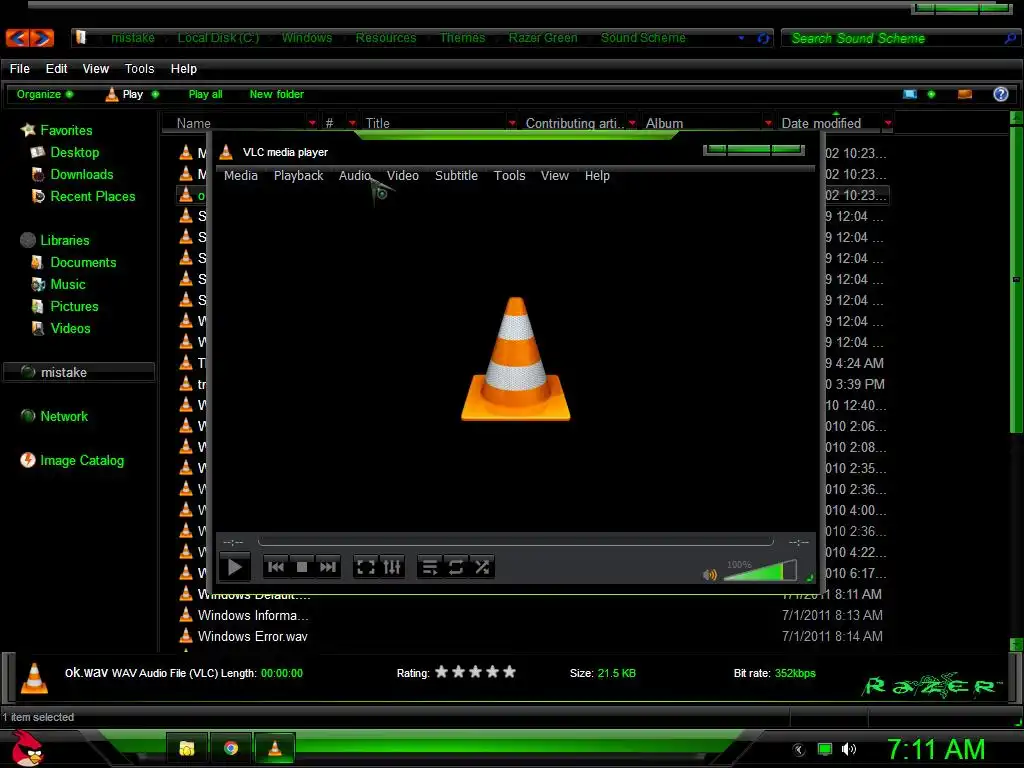This screenshot has width=1024, height=768.
Task: Select Downloads in Favorites
Action: click(x=82, y=174)
